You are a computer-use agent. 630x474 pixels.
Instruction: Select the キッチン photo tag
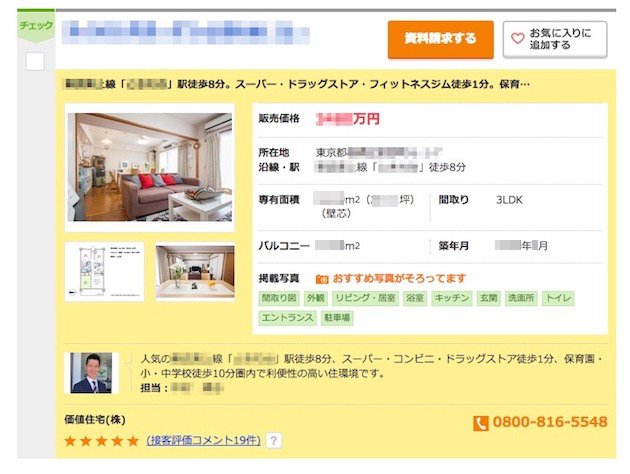point(452,298)
